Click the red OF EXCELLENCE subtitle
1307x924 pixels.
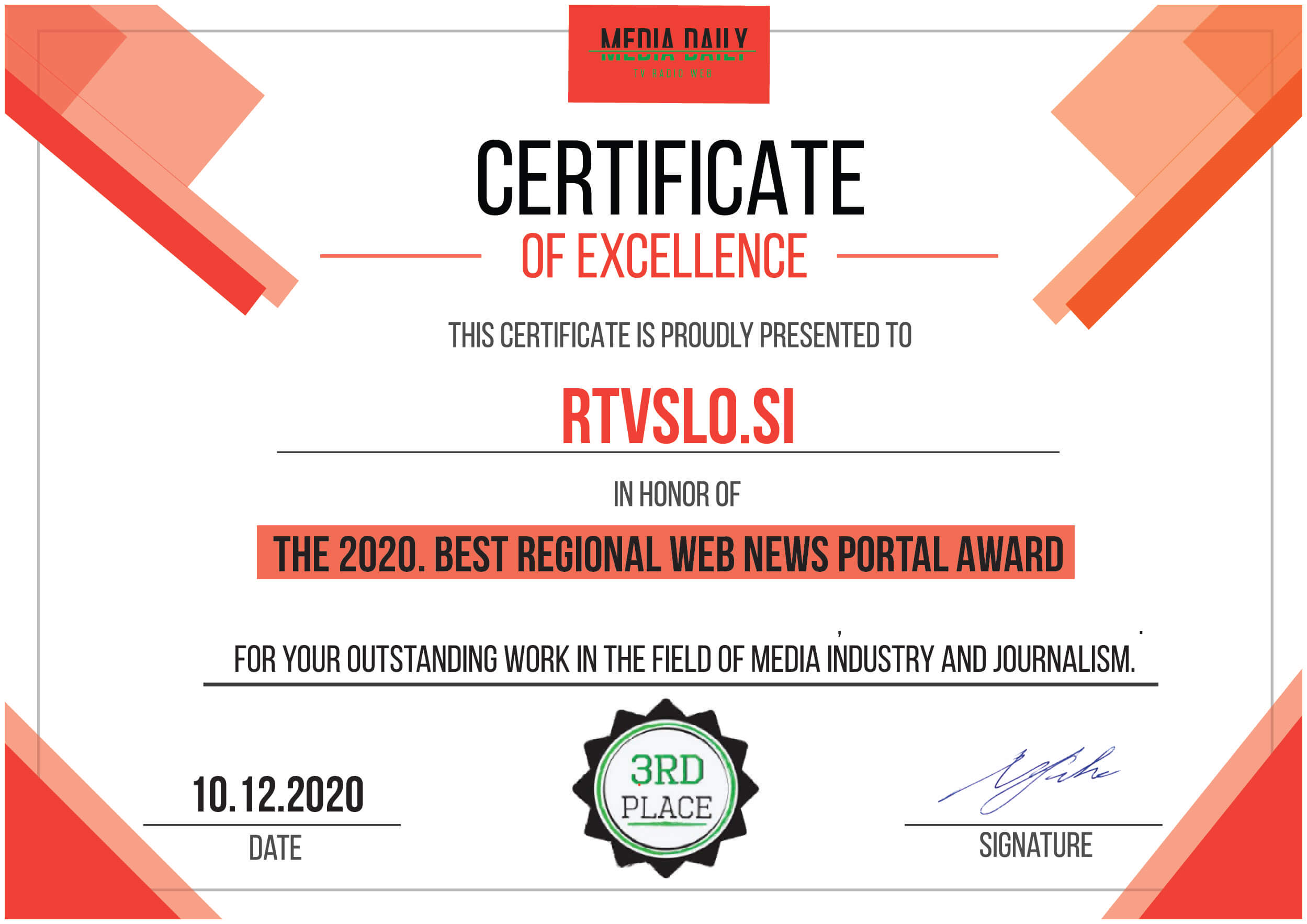[x=664, y=256]
